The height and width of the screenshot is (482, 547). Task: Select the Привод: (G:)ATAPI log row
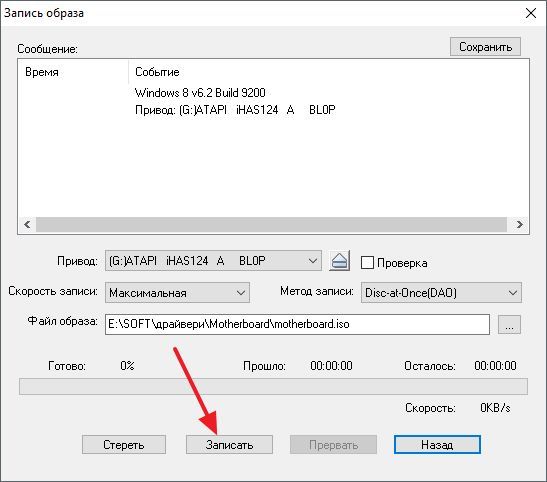[x=235, y=110]
